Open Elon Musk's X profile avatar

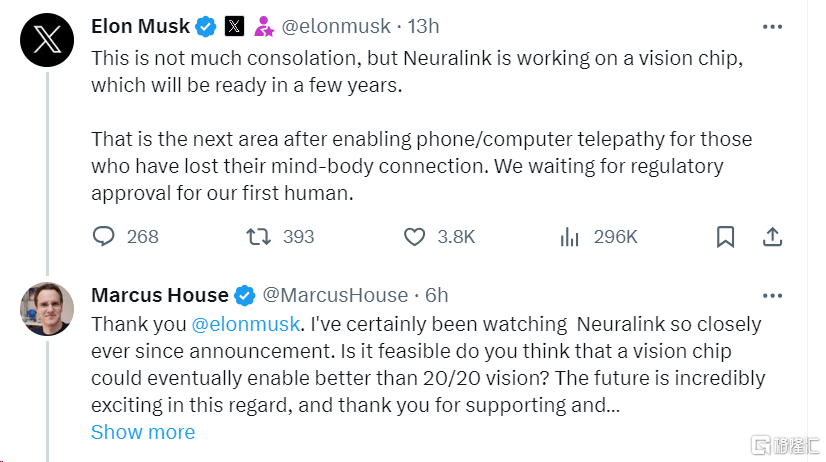pyautogui.click(x=47, y=40)
